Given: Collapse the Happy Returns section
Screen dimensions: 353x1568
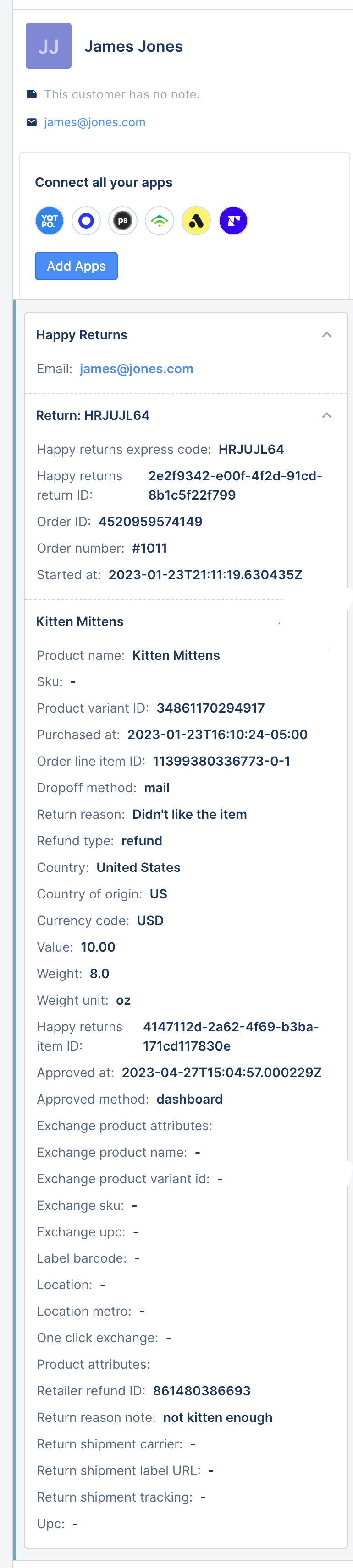Looking at the screenshot, I should click(327, 335).
